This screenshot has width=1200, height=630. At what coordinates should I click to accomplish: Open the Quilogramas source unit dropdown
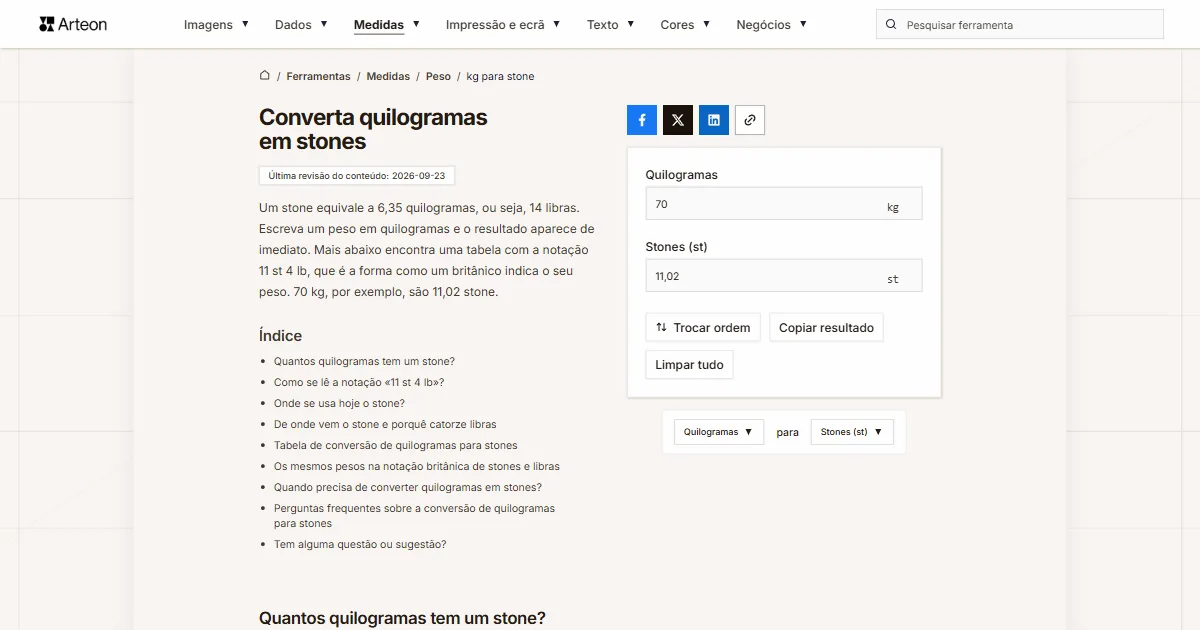point(718,432)
